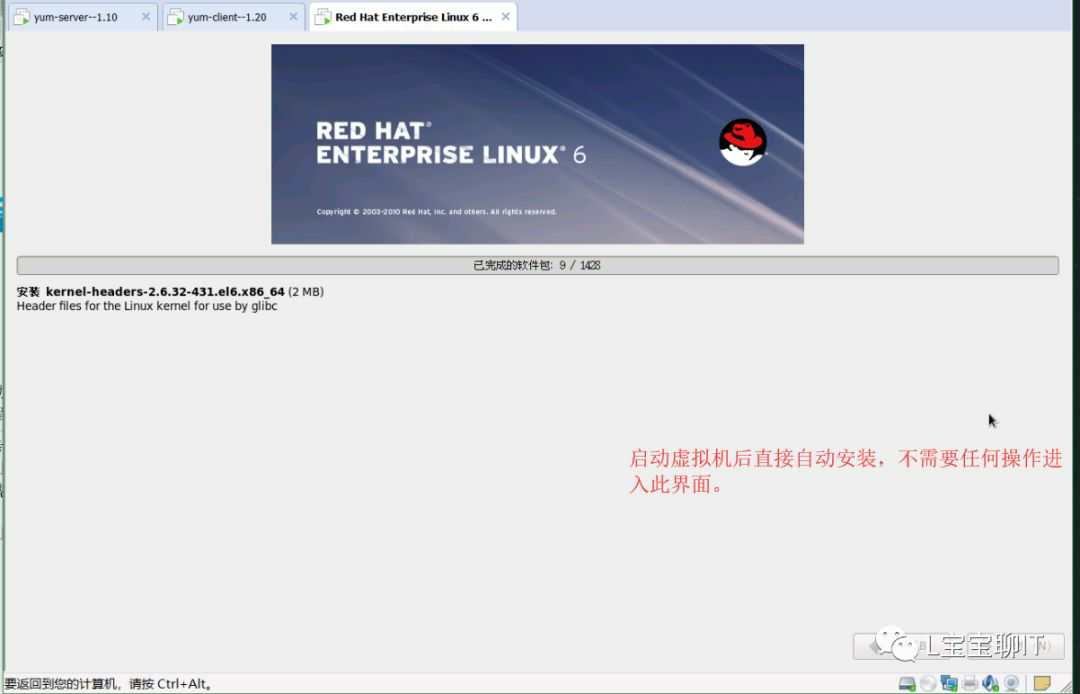The image size is (1080, 694).
Task: Click the CD/DVD drive status icon
Action: point(928,682)
